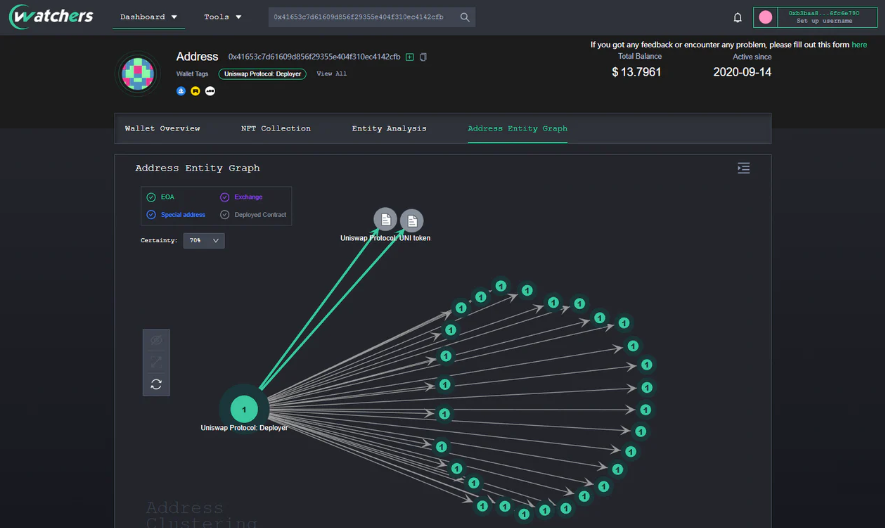Viewport: 885px width, 528px height.
Task: Open the Certainty 70% dropdown
Action: [x=204, y=241]
